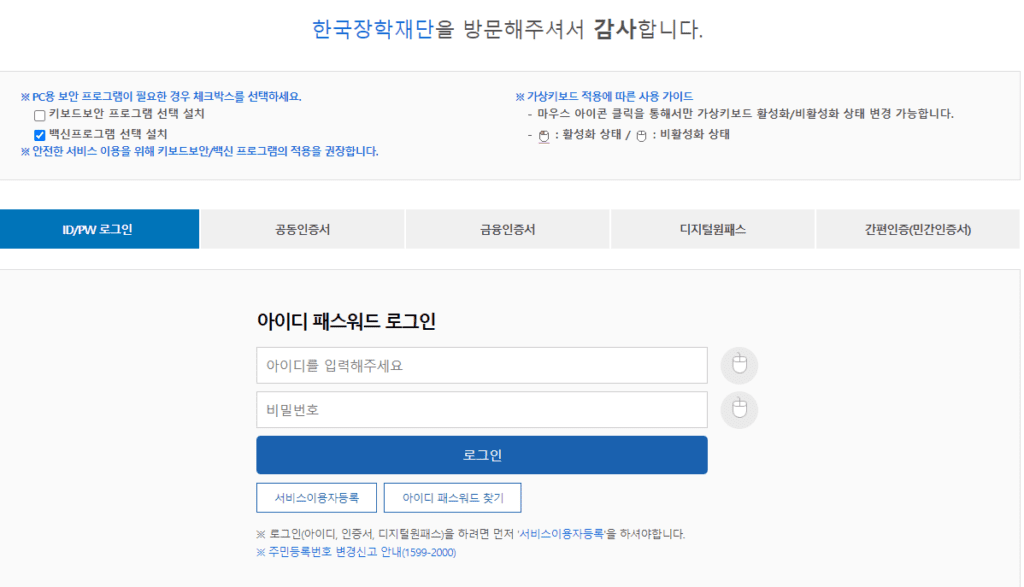
Task: Click the PC용 보안 프로그램 notice text
Action: tap(161, 97)
